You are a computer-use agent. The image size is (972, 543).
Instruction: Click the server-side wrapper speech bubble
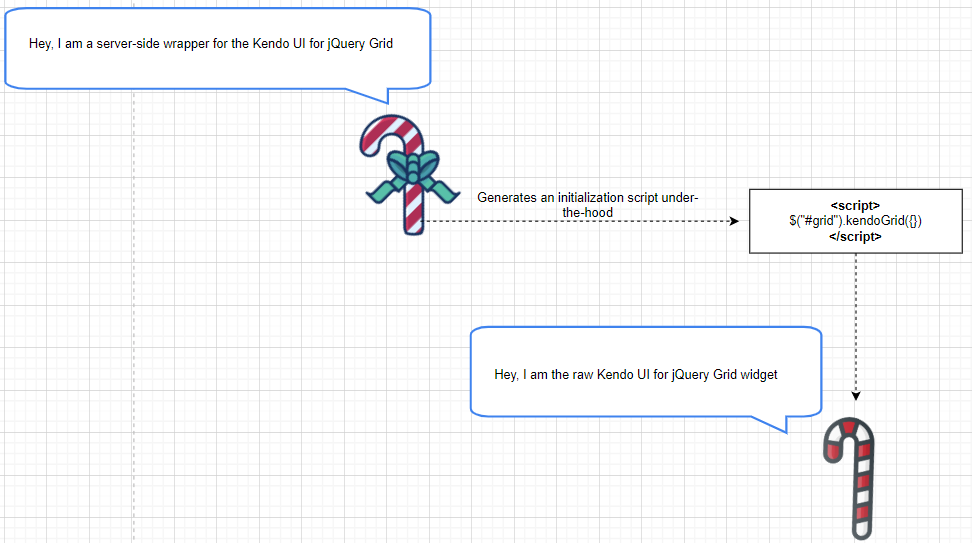click(218, 49)
